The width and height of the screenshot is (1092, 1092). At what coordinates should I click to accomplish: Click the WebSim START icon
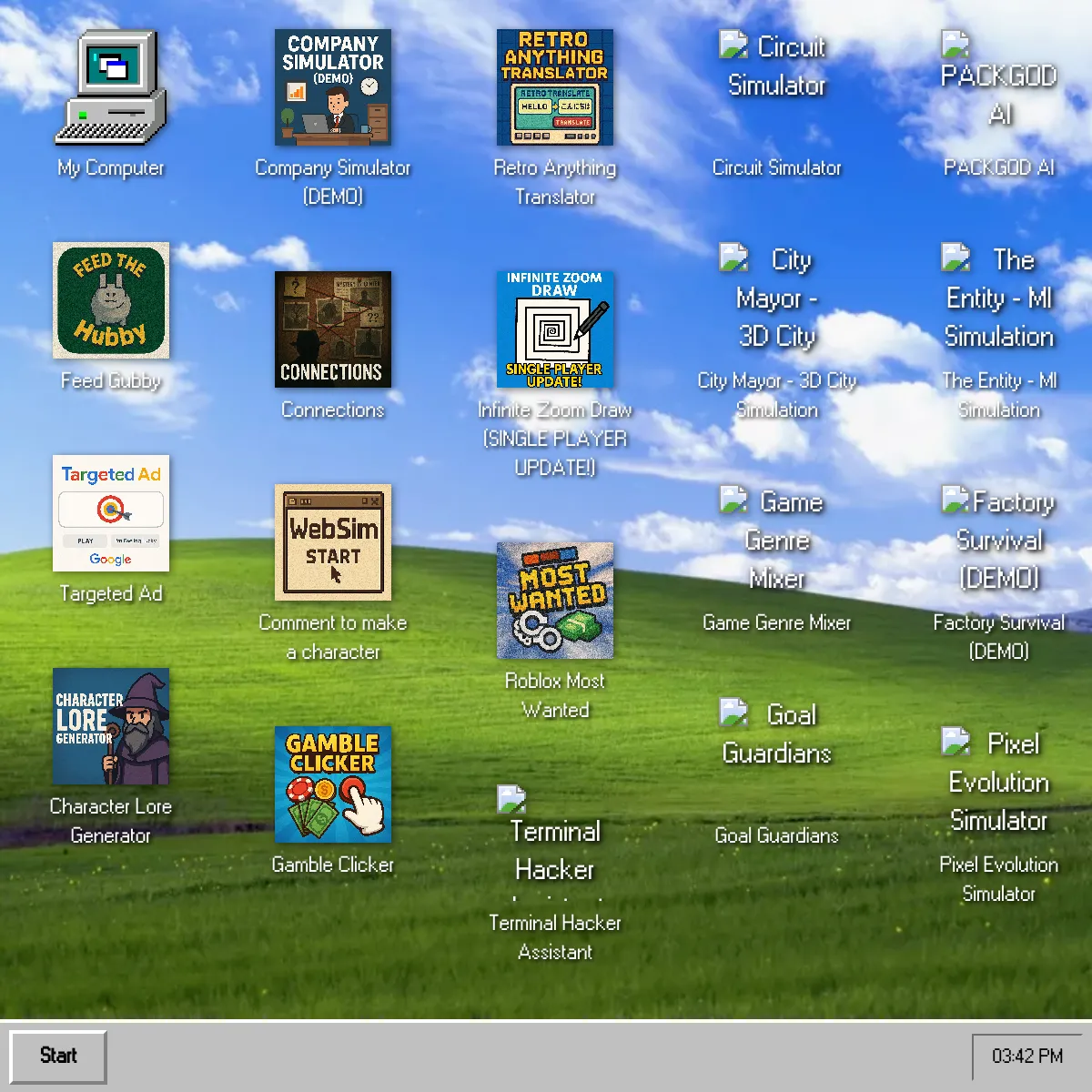click(x=333, y=542)
